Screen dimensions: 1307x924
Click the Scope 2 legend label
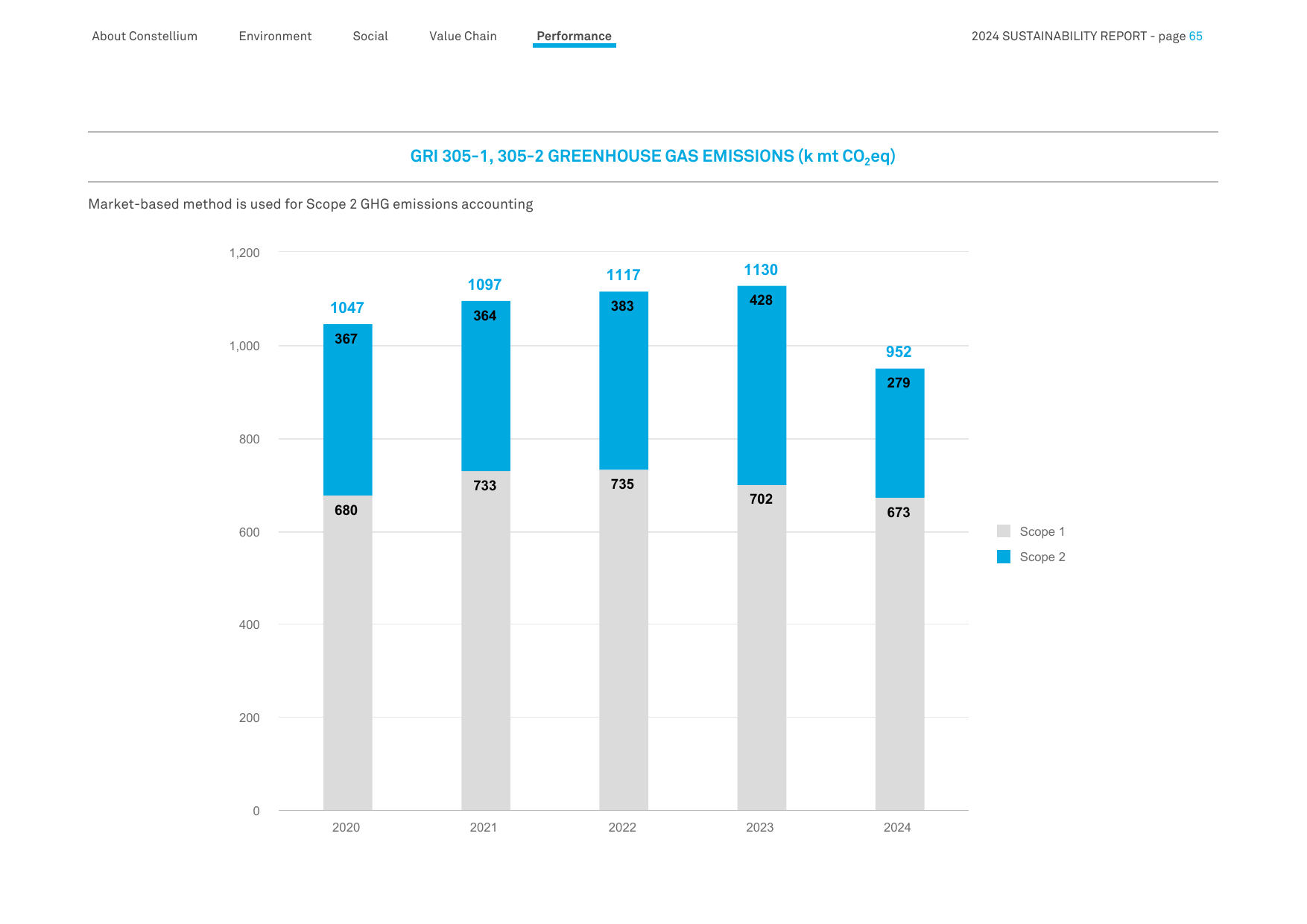[x=1042, y=557]
